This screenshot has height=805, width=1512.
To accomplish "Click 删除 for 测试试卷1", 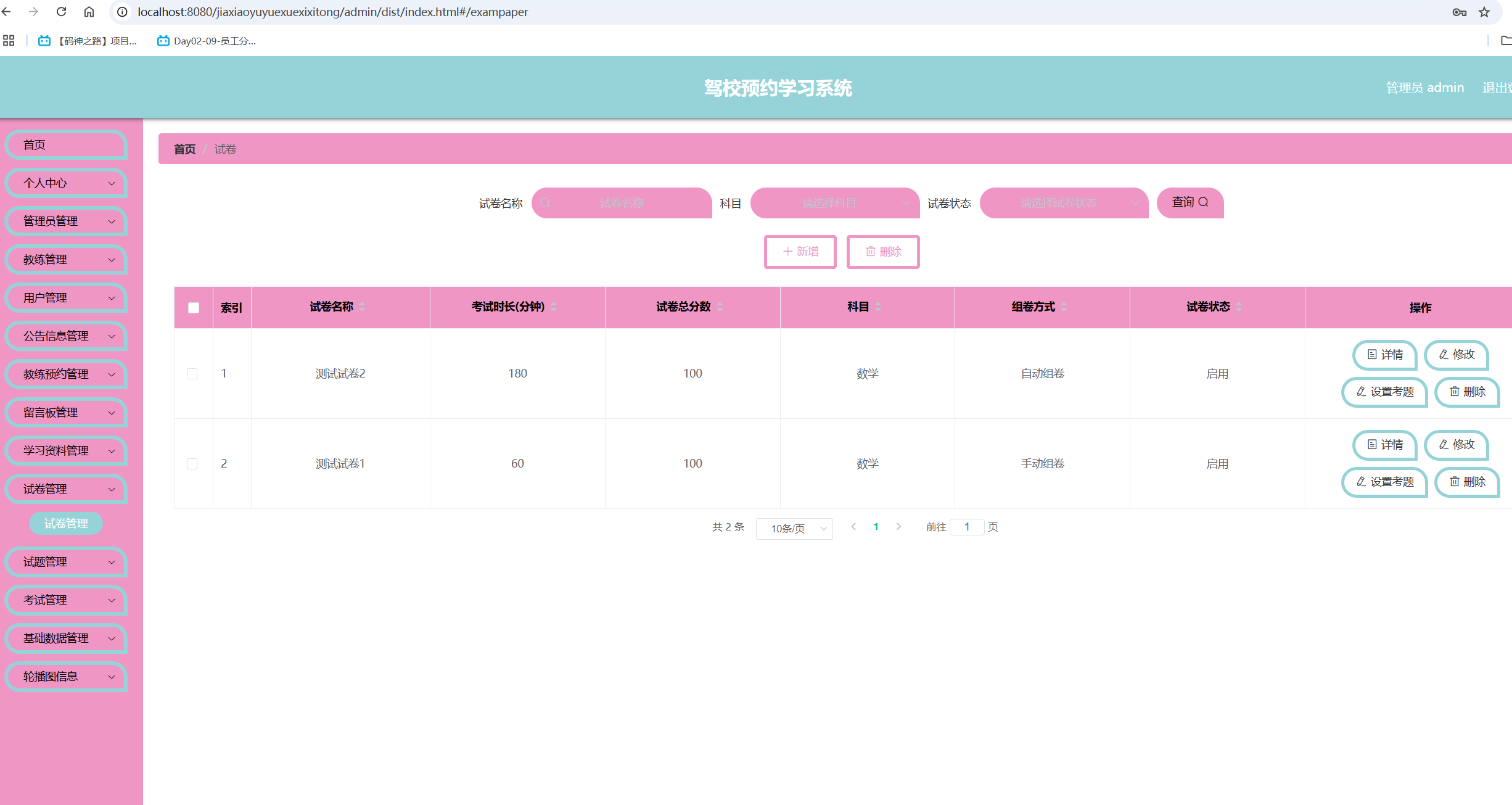I will (1467, 482).
